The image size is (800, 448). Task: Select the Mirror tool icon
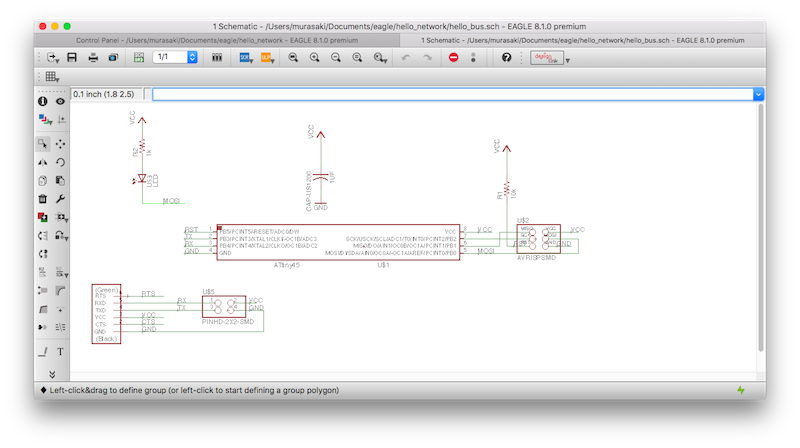[x=43, y=162]
